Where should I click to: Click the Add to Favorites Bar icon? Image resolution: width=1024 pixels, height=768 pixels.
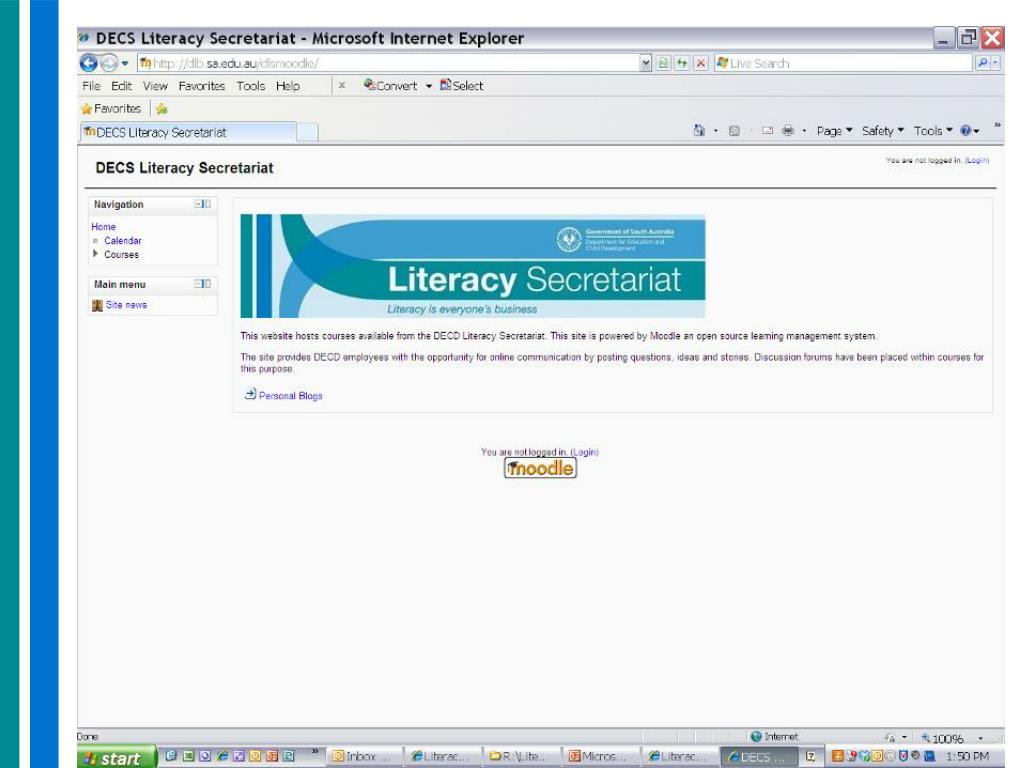[162, 109]
